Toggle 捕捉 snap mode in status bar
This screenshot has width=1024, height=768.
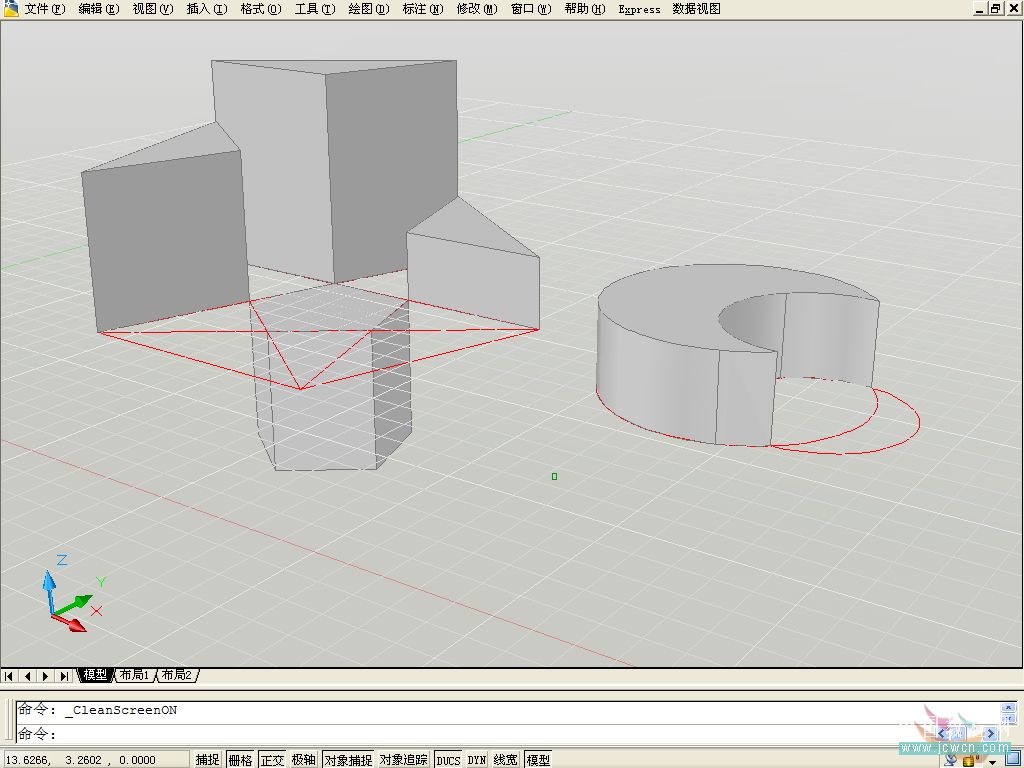[208, 760]
